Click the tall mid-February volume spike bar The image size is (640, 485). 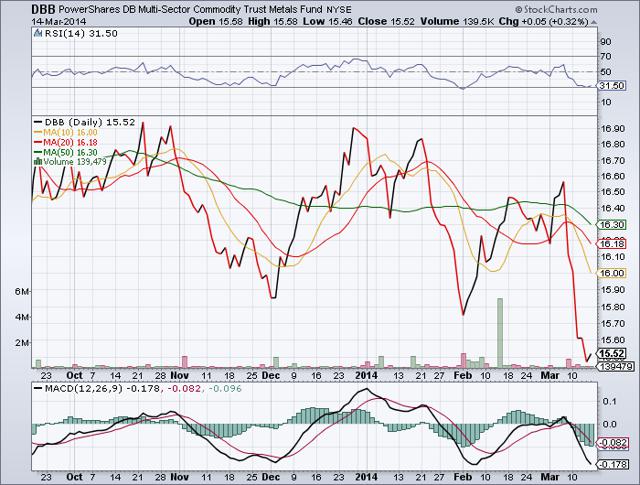click(500, 333)
